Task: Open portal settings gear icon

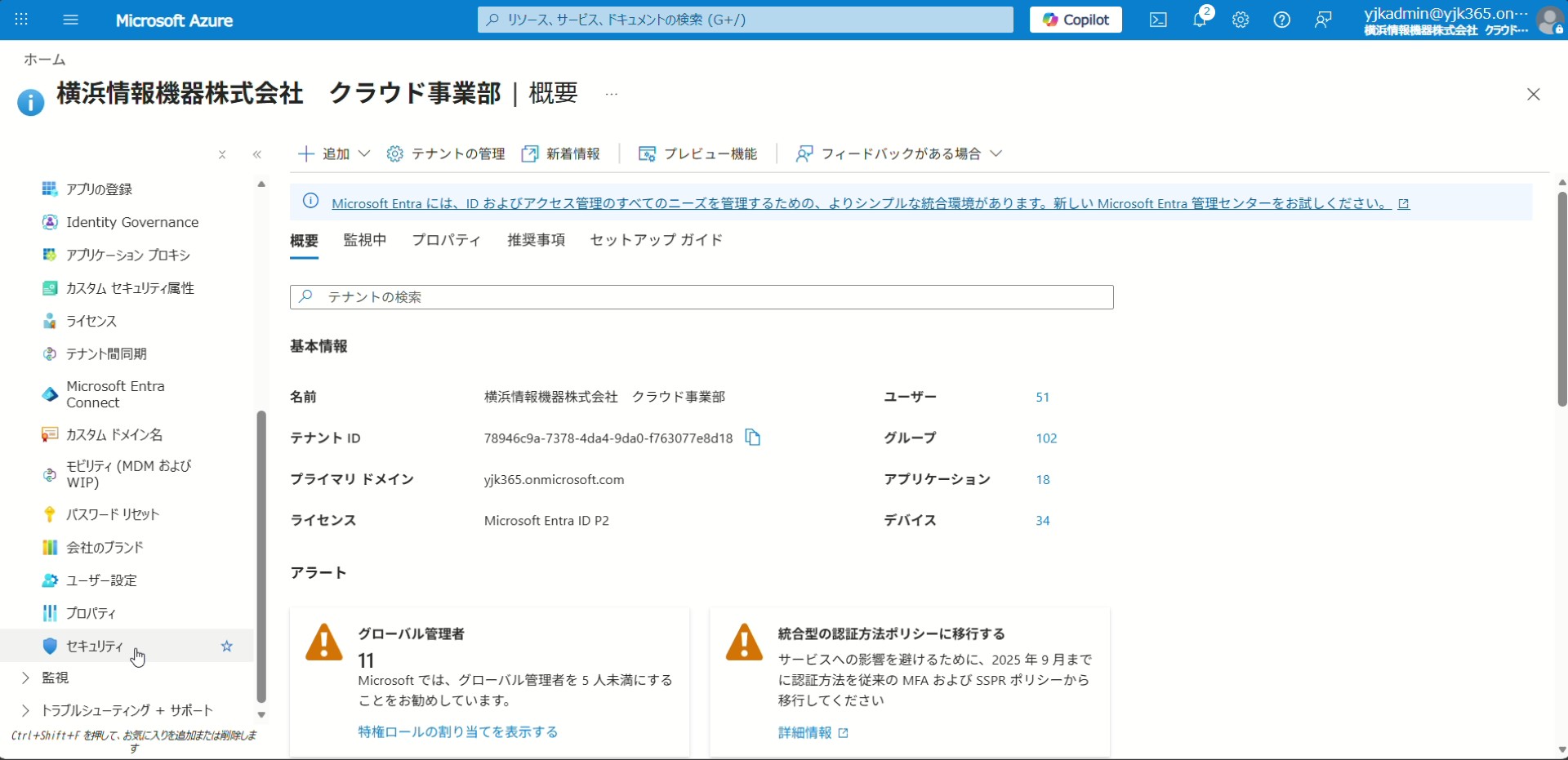Action: 1241,20
